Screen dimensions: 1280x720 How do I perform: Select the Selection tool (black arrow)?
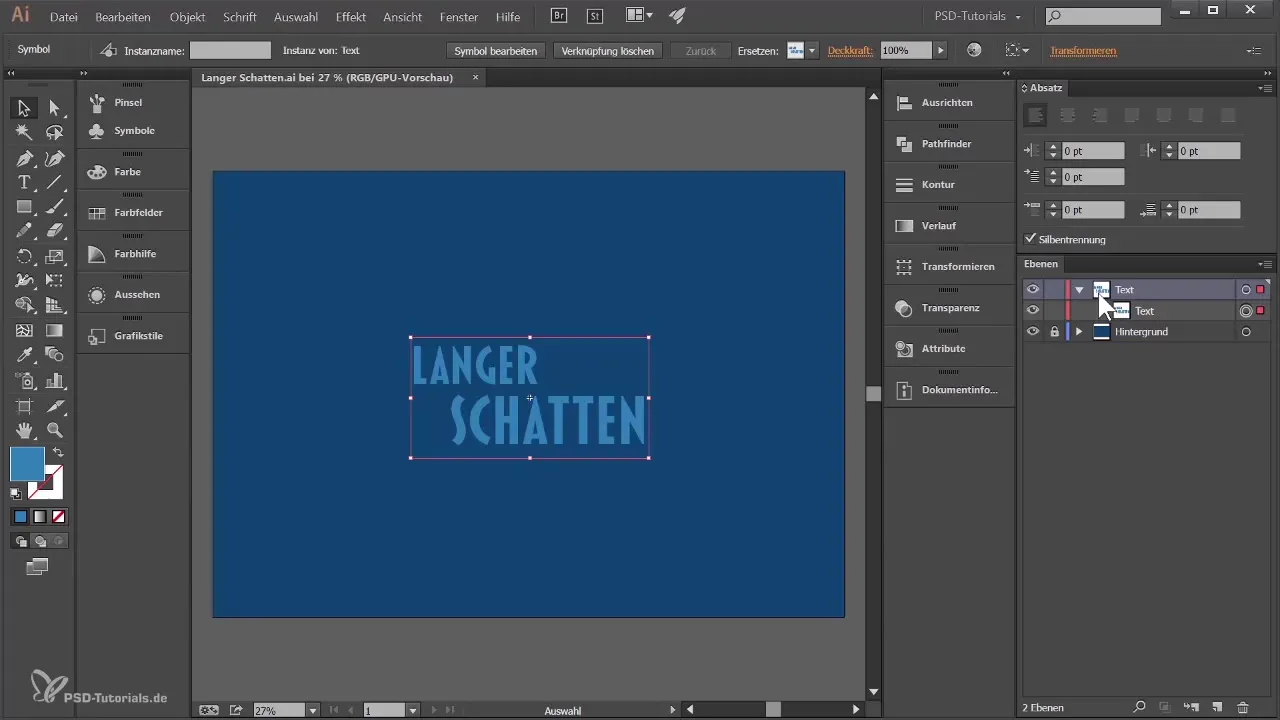[x=24, y=108]
